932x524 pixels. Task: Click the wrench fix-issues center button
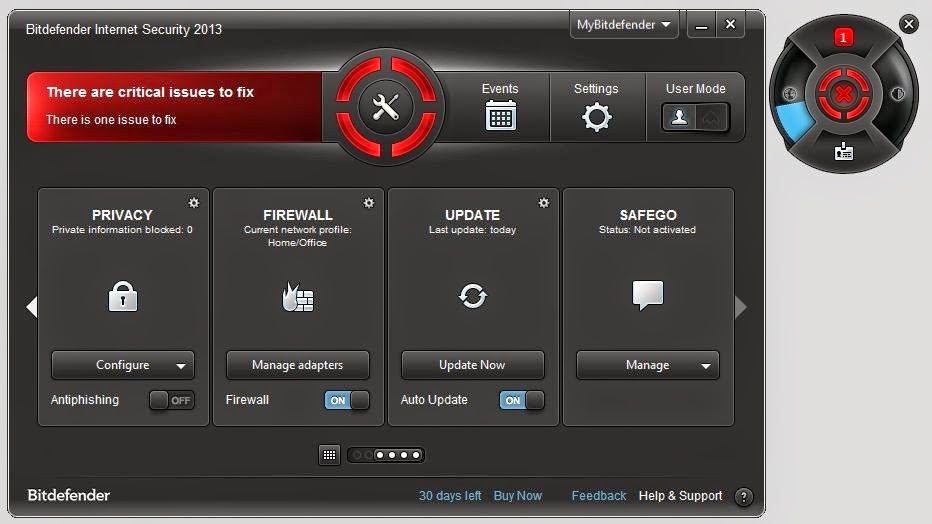(x=386, y=107)
